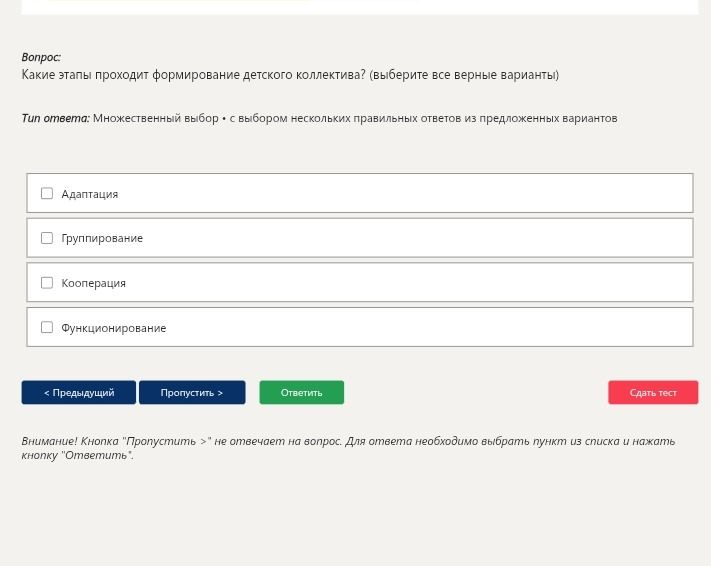Tick the Группирование checkbox

point(47,238)
